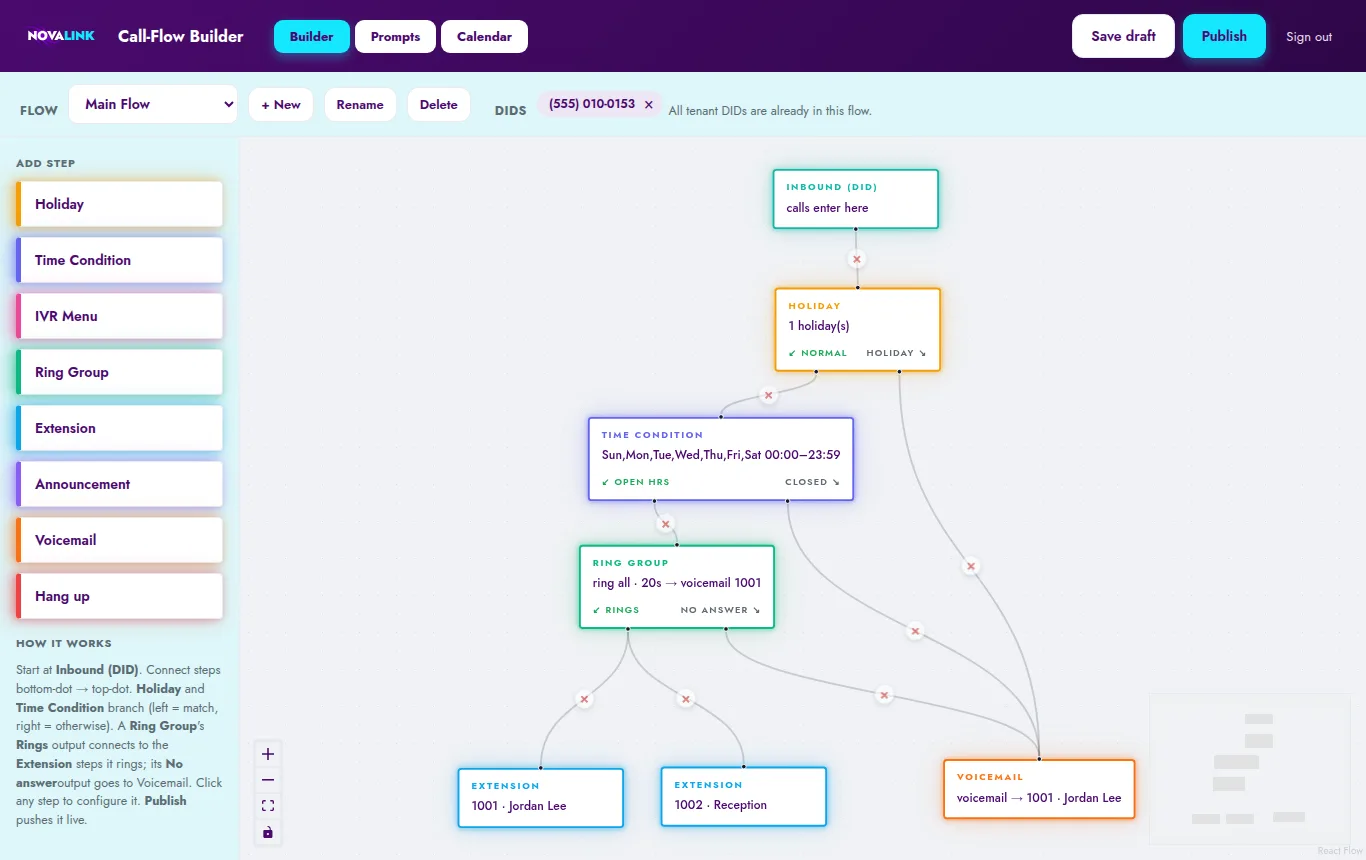Add an Announcement step
This screenshot has width=1366, height=860.
tap(119, 484)
